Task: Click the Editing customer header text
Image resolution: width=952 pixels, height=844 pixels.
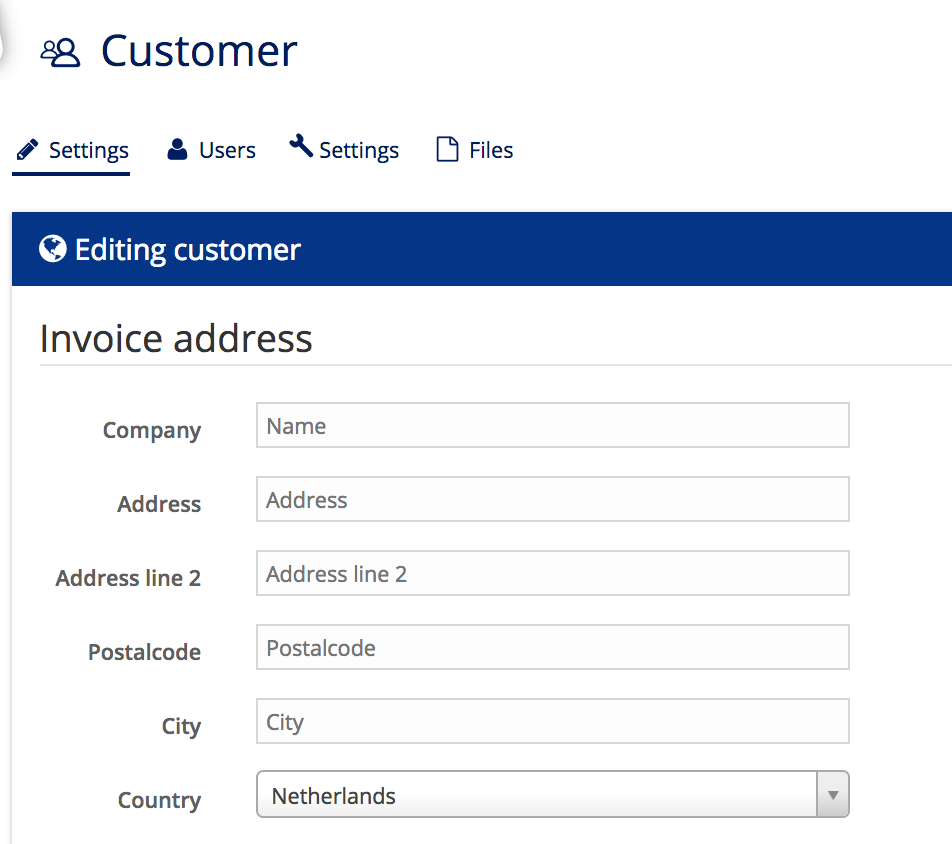Action: pos(188,250)
